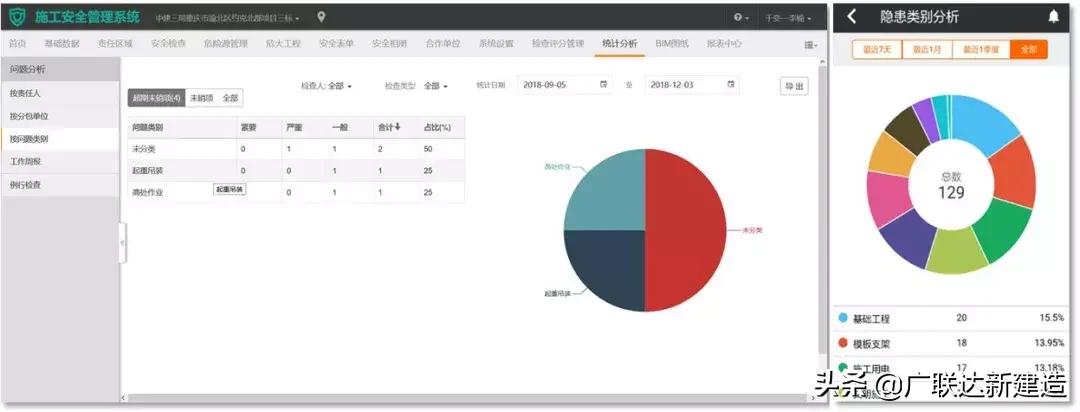Open the 基础数据 tab
1080x412 pixels.
coord(61,43)
